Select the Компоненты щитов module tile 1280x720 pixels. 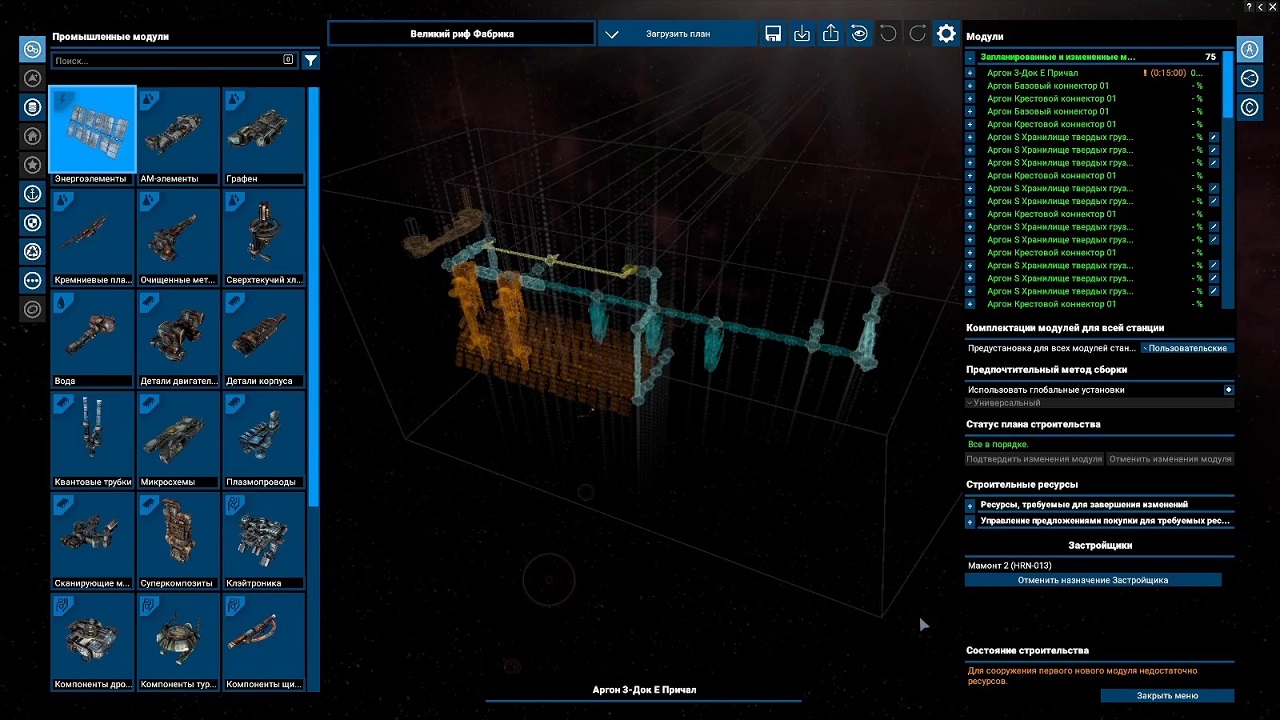point(264,642)
